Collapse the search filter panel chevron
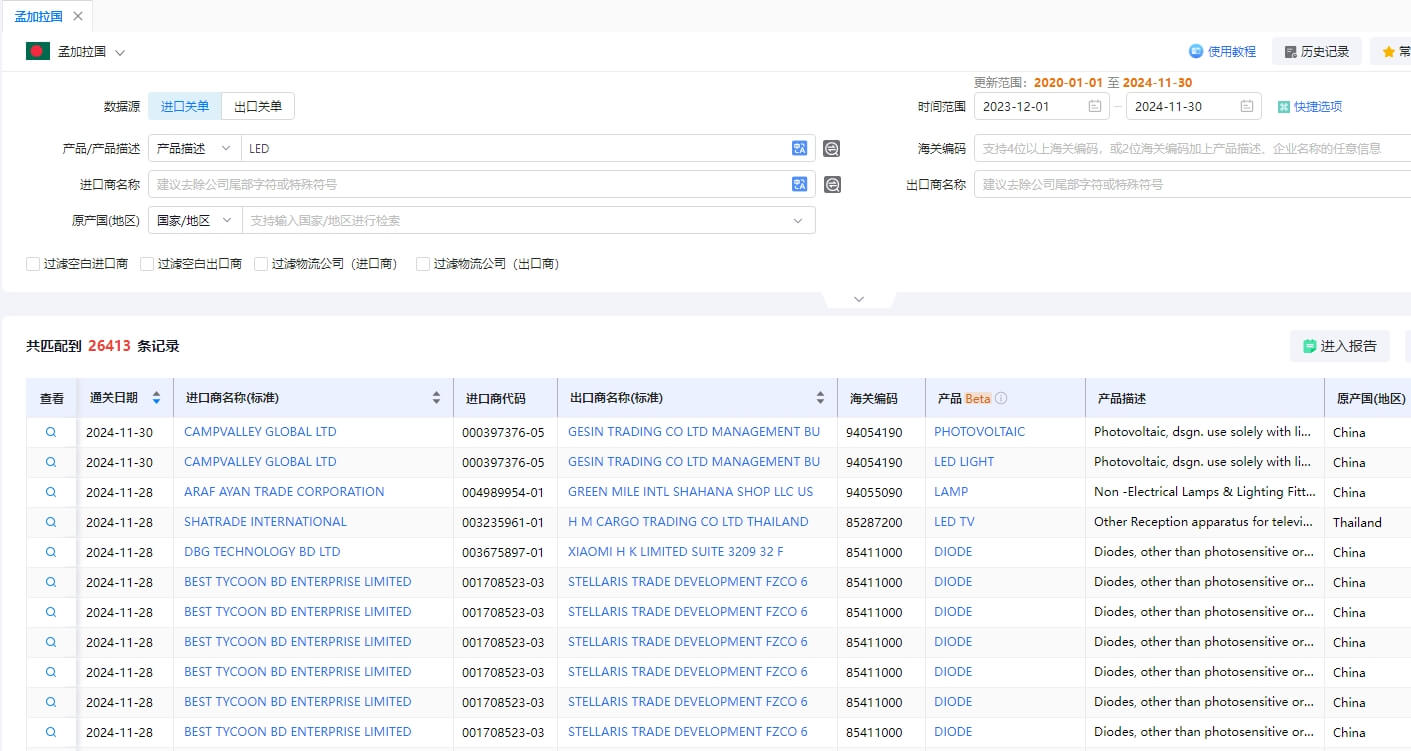This screenshot has height=751, width=1411. tap(858, 299)
